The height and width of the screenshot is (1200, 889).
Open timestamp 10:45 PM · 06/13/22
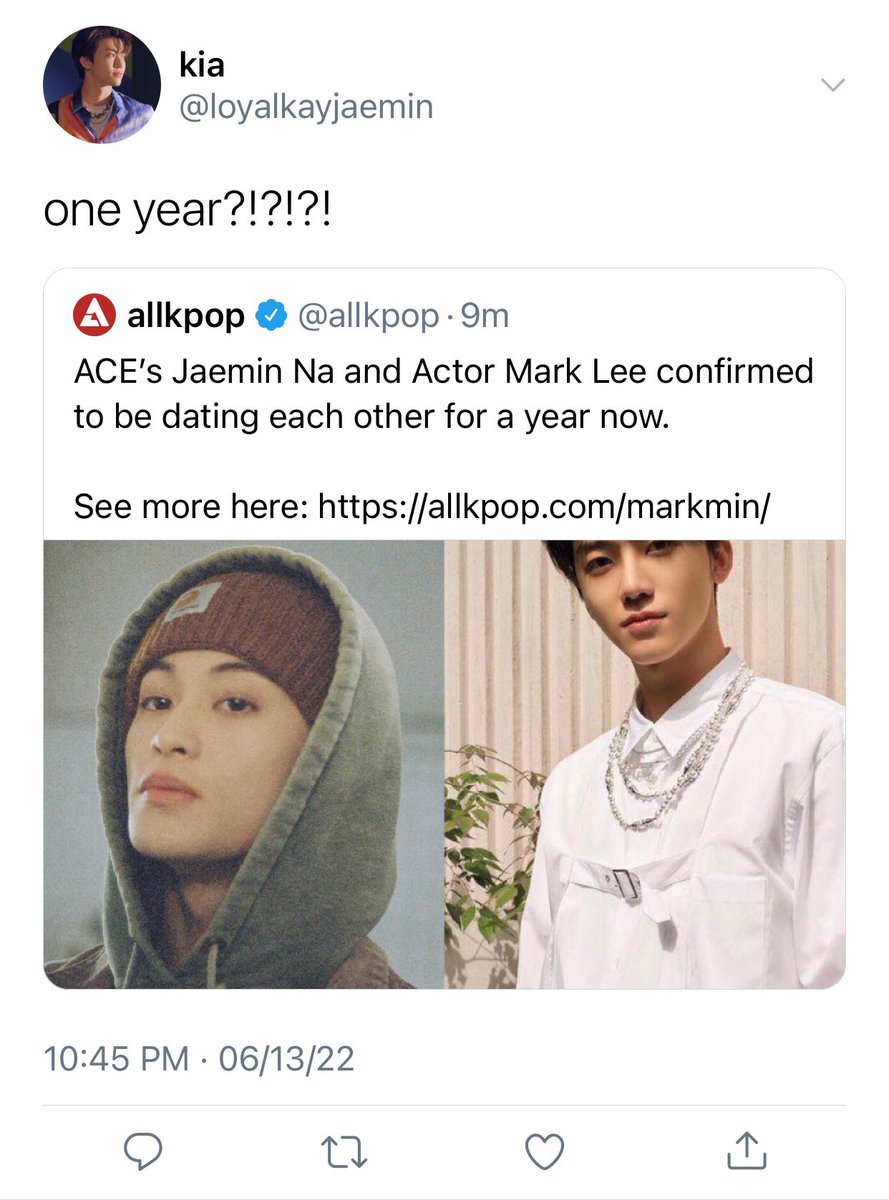click(199, 1058)
